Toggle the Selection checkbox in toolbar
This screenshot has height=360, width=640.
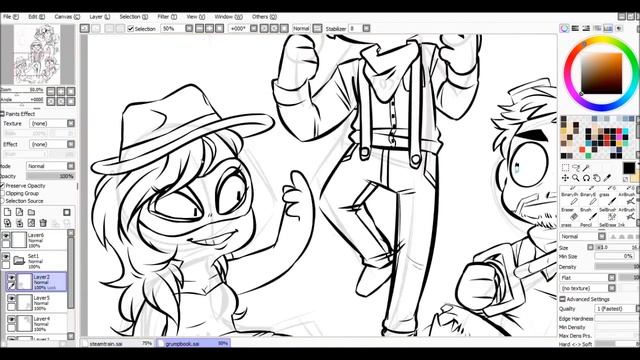coord(131,29)
